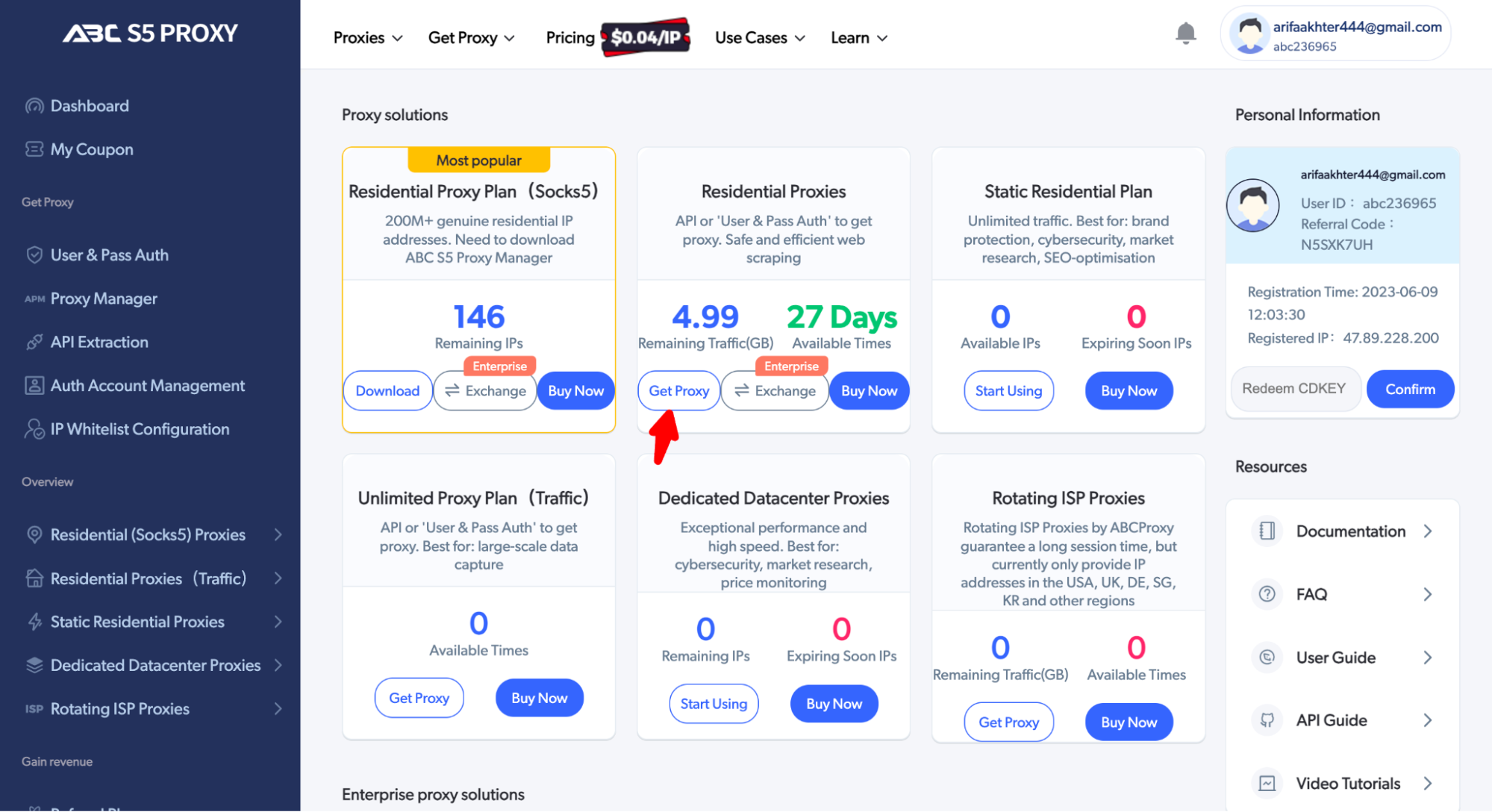Click the User & Pass Auth shield icon
This screenshot has height=812, width=1492.
pyautogui.click(x=34, y=255)
